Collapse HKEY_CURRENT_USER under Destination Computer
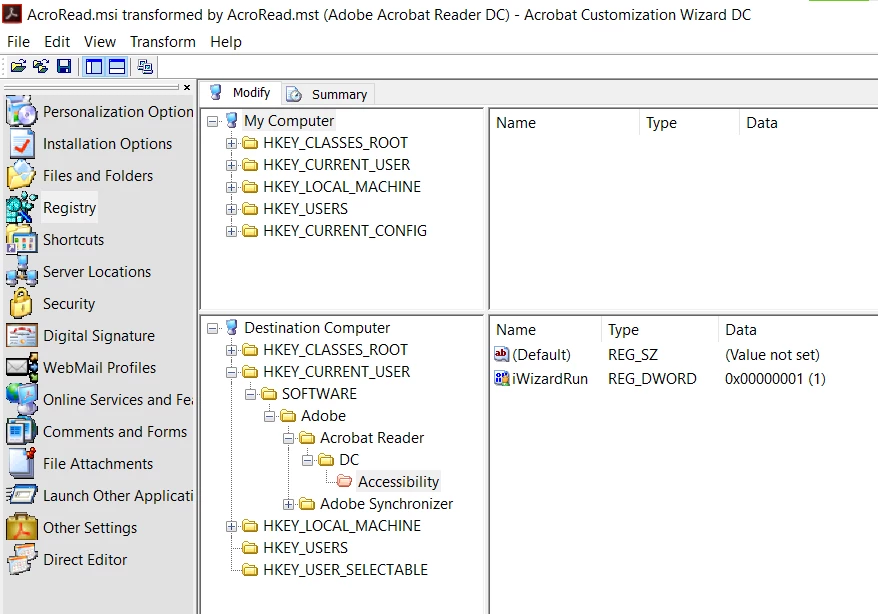Image resolution: width=878 pixels, height=614 pixels. 231,372
